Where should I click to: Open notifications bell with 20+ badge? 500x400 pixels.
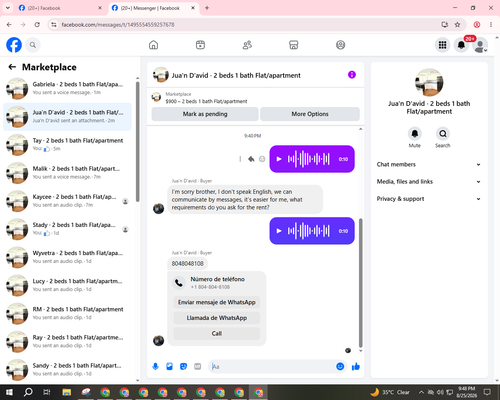pos(461,45)
